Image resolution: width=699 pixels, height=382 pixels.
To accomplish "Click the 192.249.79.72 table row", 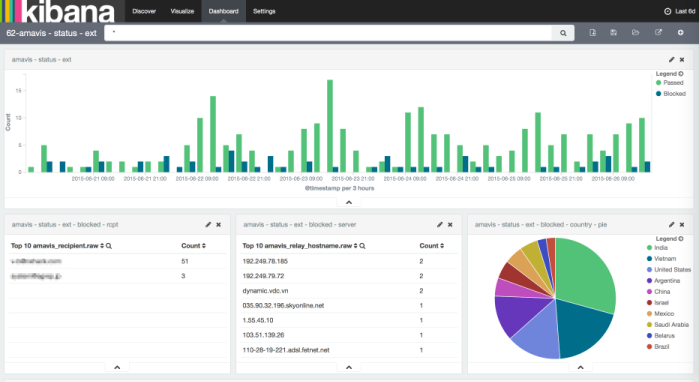I will (x=349, y=276).
